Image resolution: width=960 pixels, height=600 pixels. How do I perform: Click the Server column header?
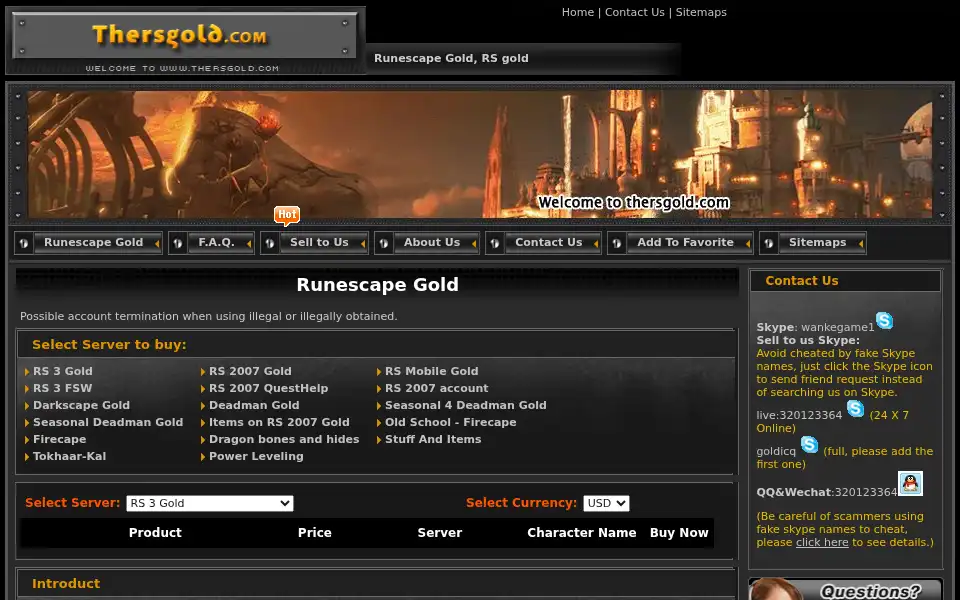440,533
